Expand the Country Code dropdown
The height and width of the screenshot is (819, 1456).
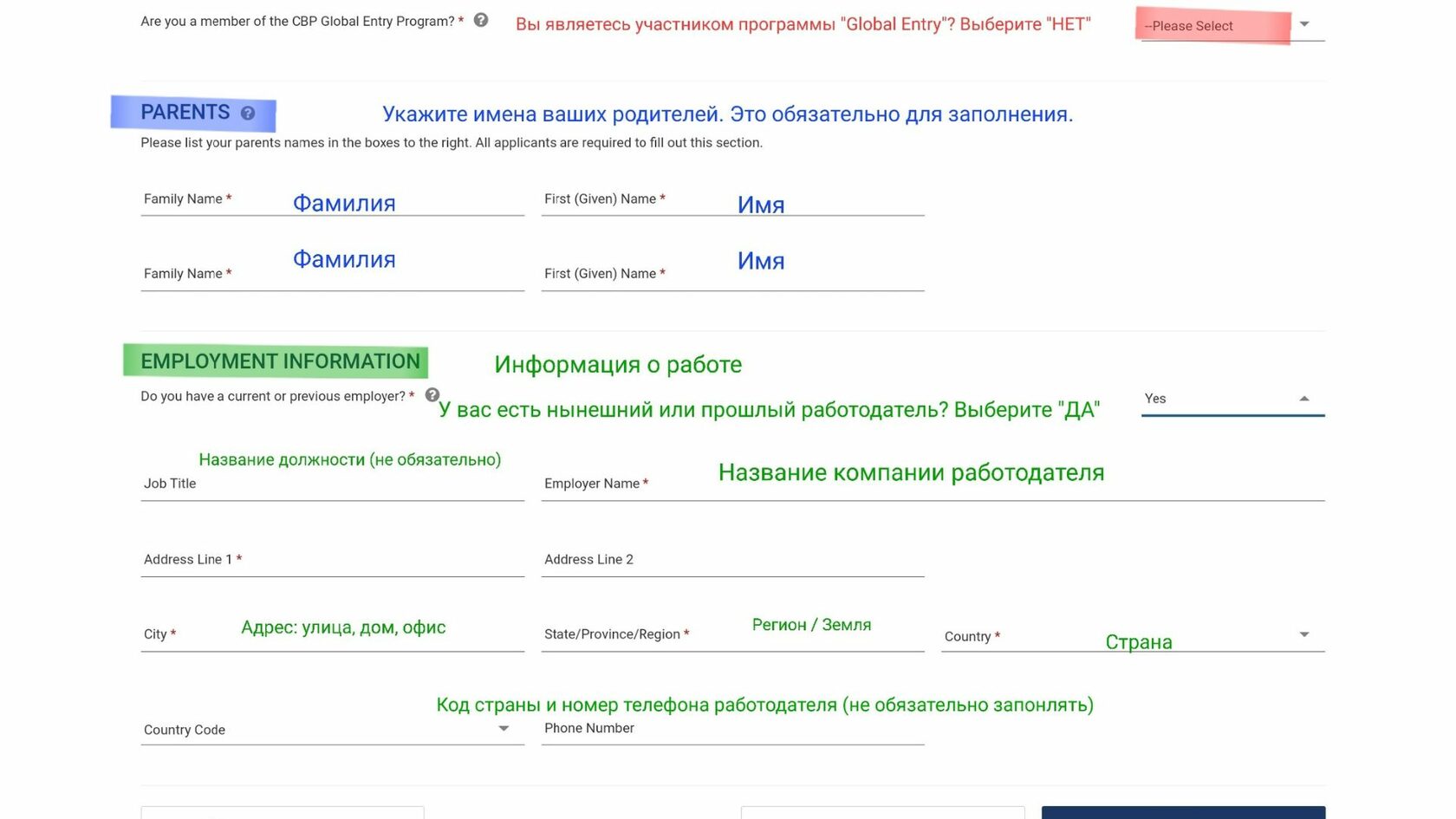point(332,730)
